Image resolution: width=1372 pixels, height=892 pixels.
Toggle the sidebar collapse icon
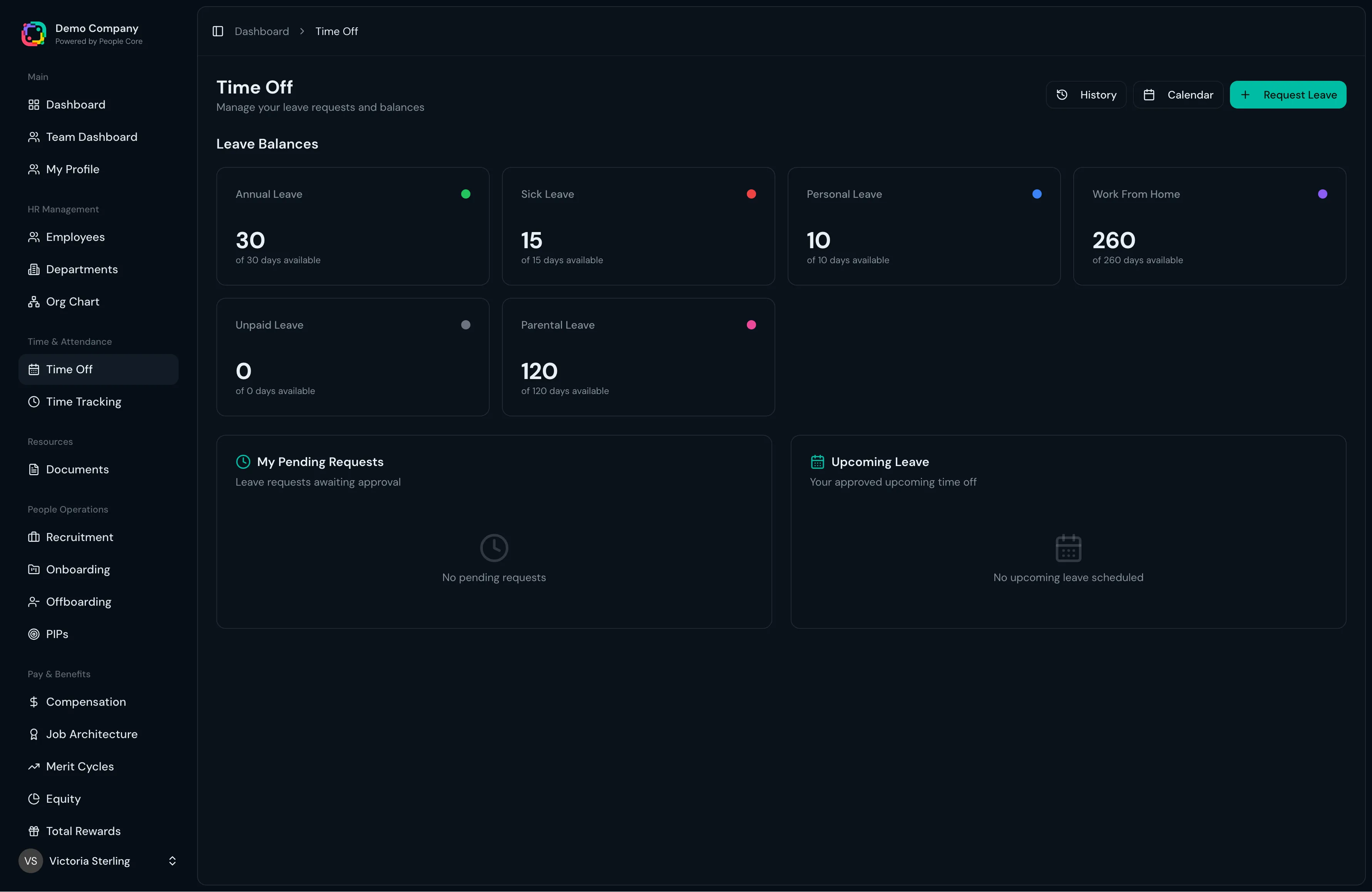pos(218,31)
